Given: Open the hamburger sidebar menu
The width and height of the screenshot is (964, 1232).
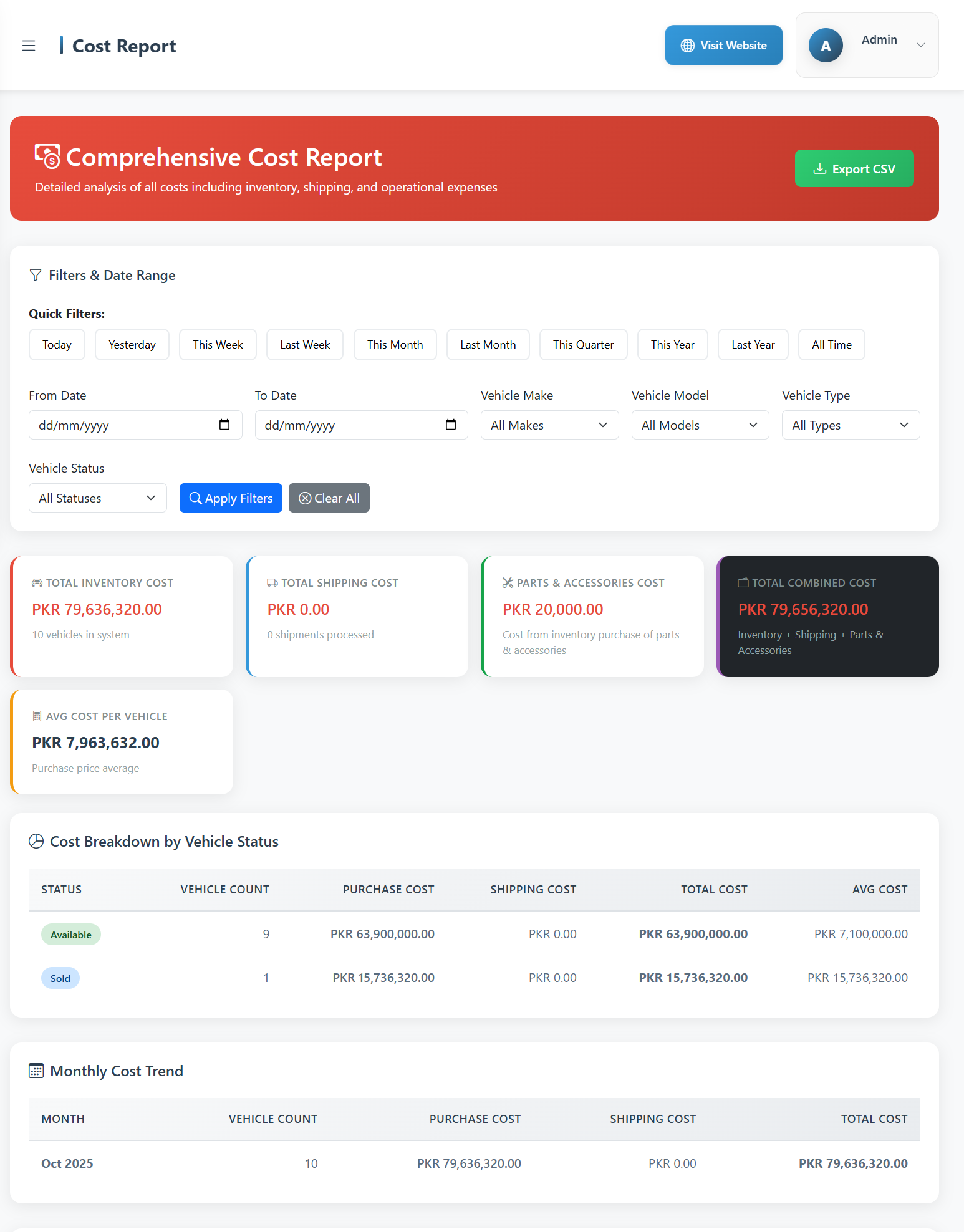Looking at the screenshot, I should (x=29, y=46).
